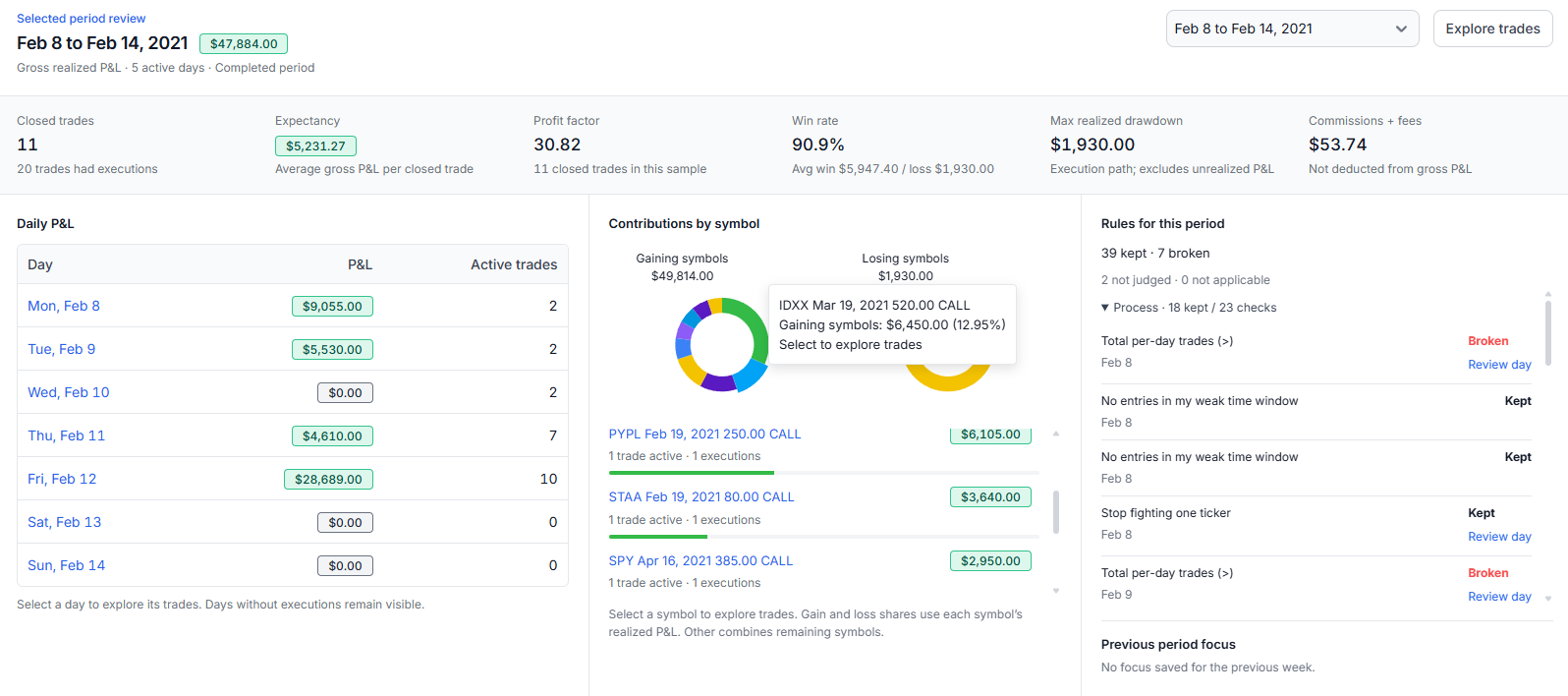The height and width of the screenshot is (696, 1568).
Task: Click the Closed trades count 11
Action: pos(28,145)
